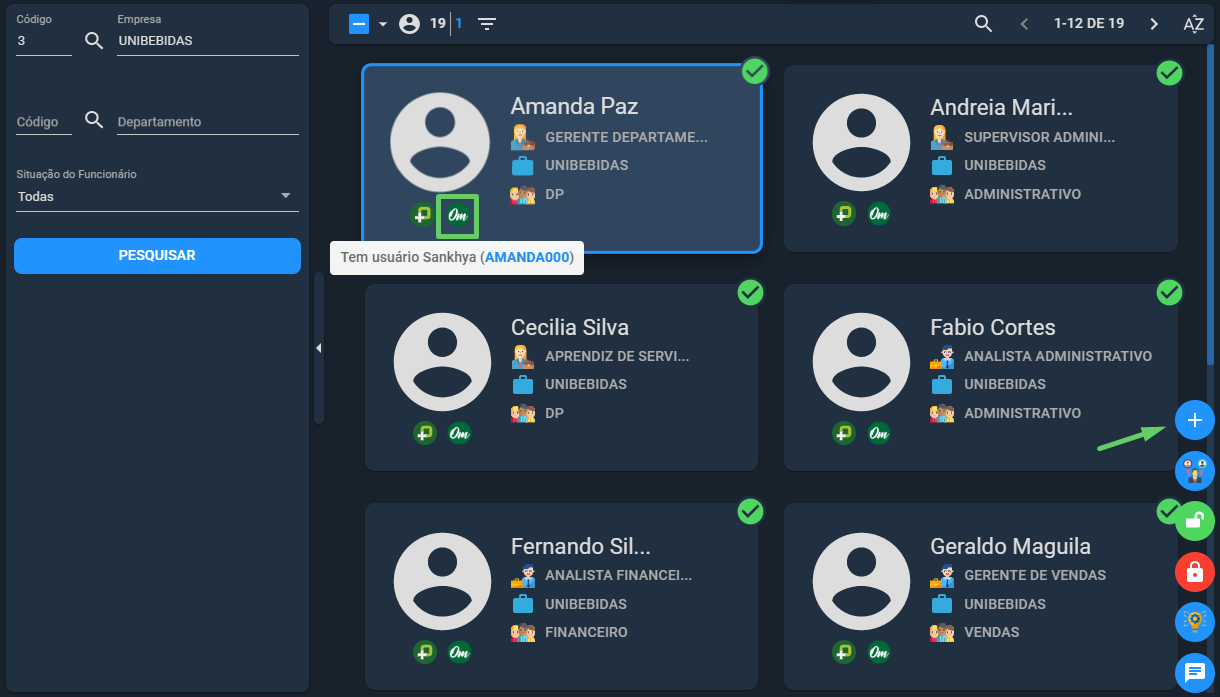This screenshot has width=1220, height=697.
Task: Click the red lock floating button
Action: (x=1194, y=572)
